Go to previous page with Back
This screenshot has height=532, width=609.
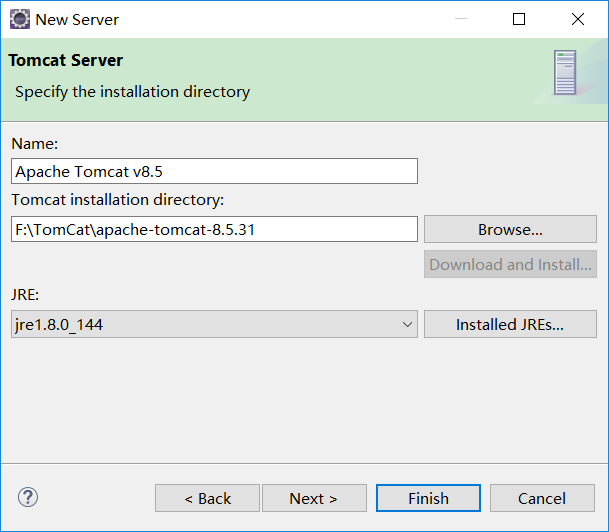click(207, 498)
